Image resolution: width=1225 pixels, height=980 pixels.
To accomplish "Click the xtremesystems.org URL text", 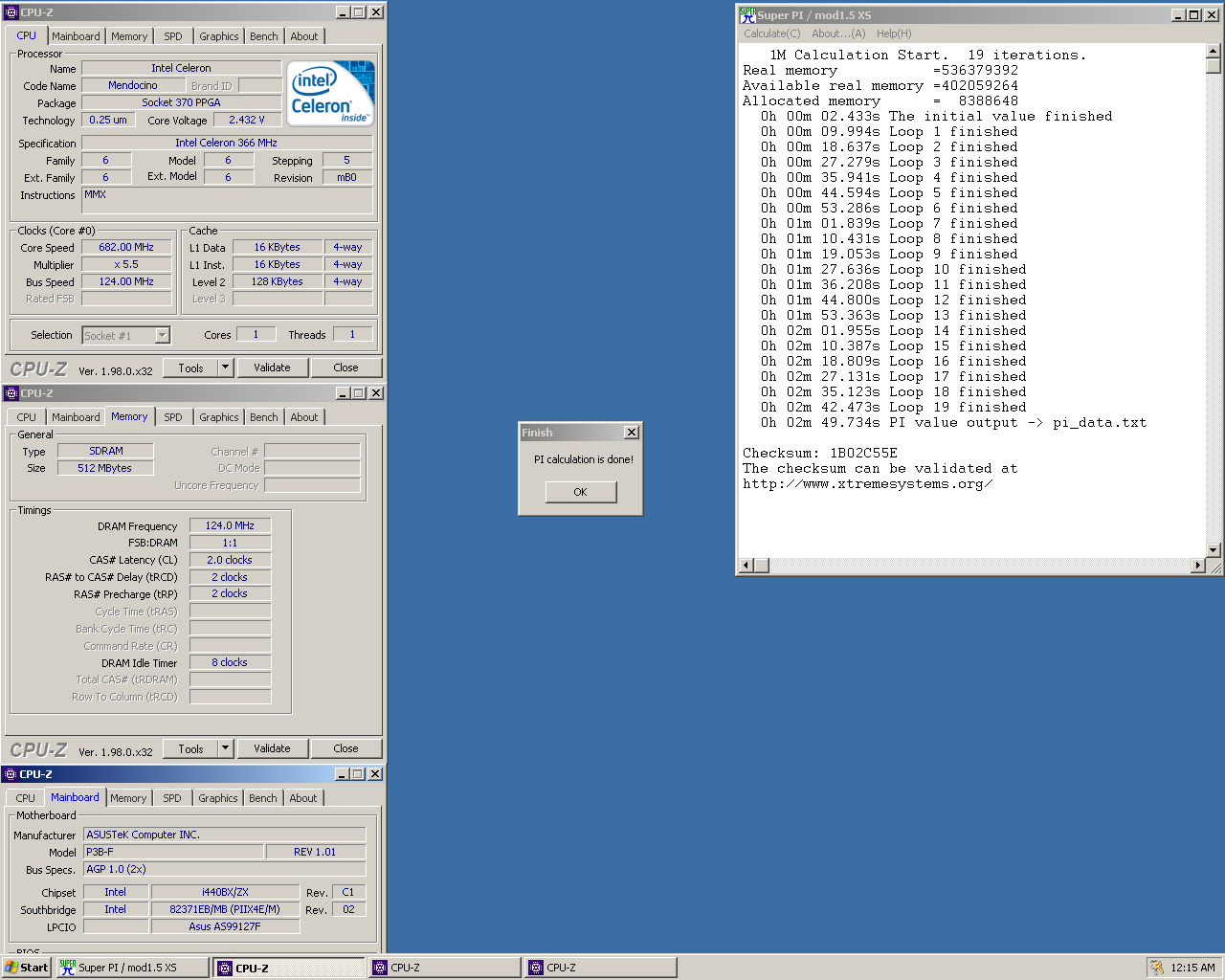I will tap(867, 484).
